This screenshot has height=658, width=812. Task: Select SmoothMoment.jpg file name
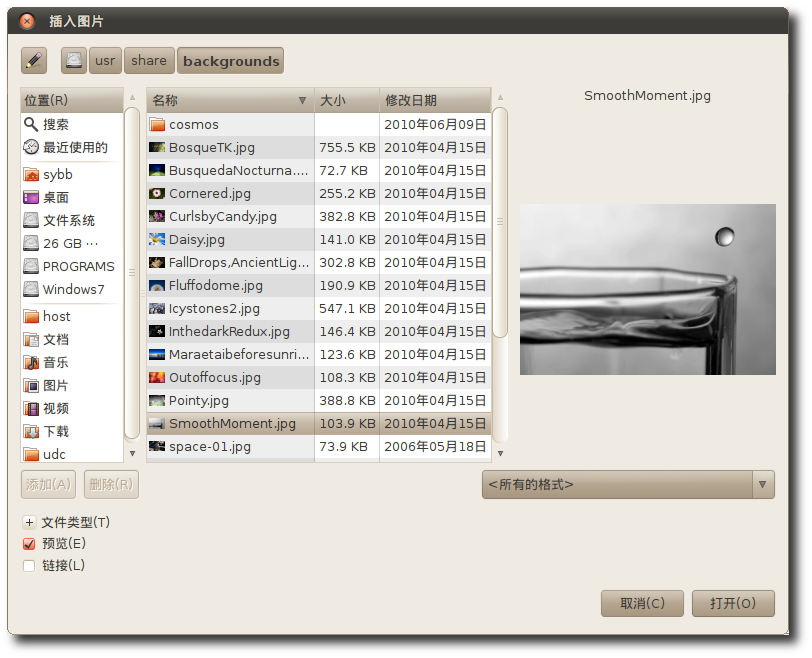pyautogui.click(x=233, y=423)
